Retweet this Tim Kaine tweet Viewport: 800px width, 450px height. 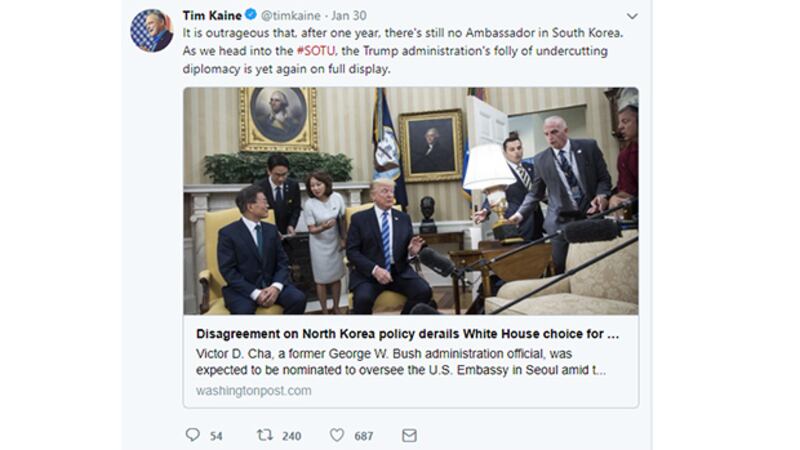pyautogui.click(x=264, y=435)
